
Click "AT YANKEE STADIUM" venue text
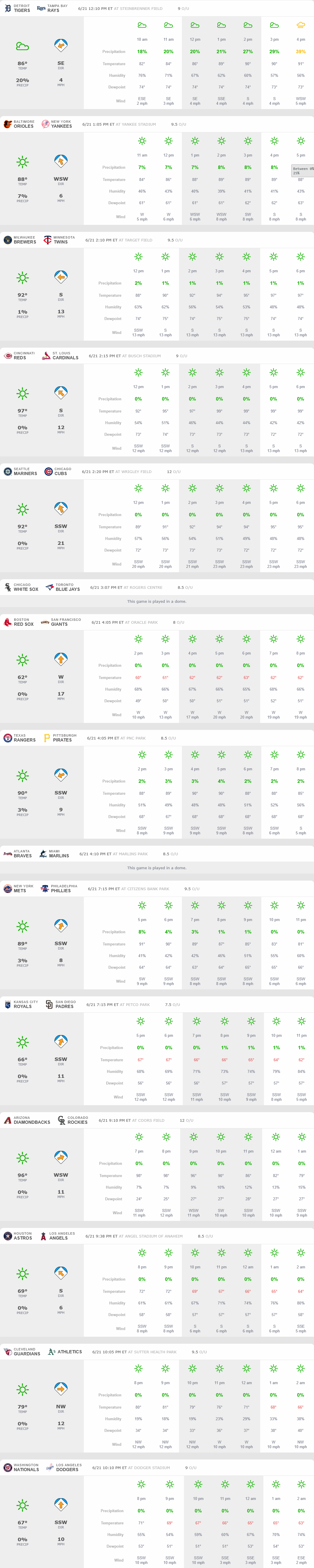click(x=136, y=124)
